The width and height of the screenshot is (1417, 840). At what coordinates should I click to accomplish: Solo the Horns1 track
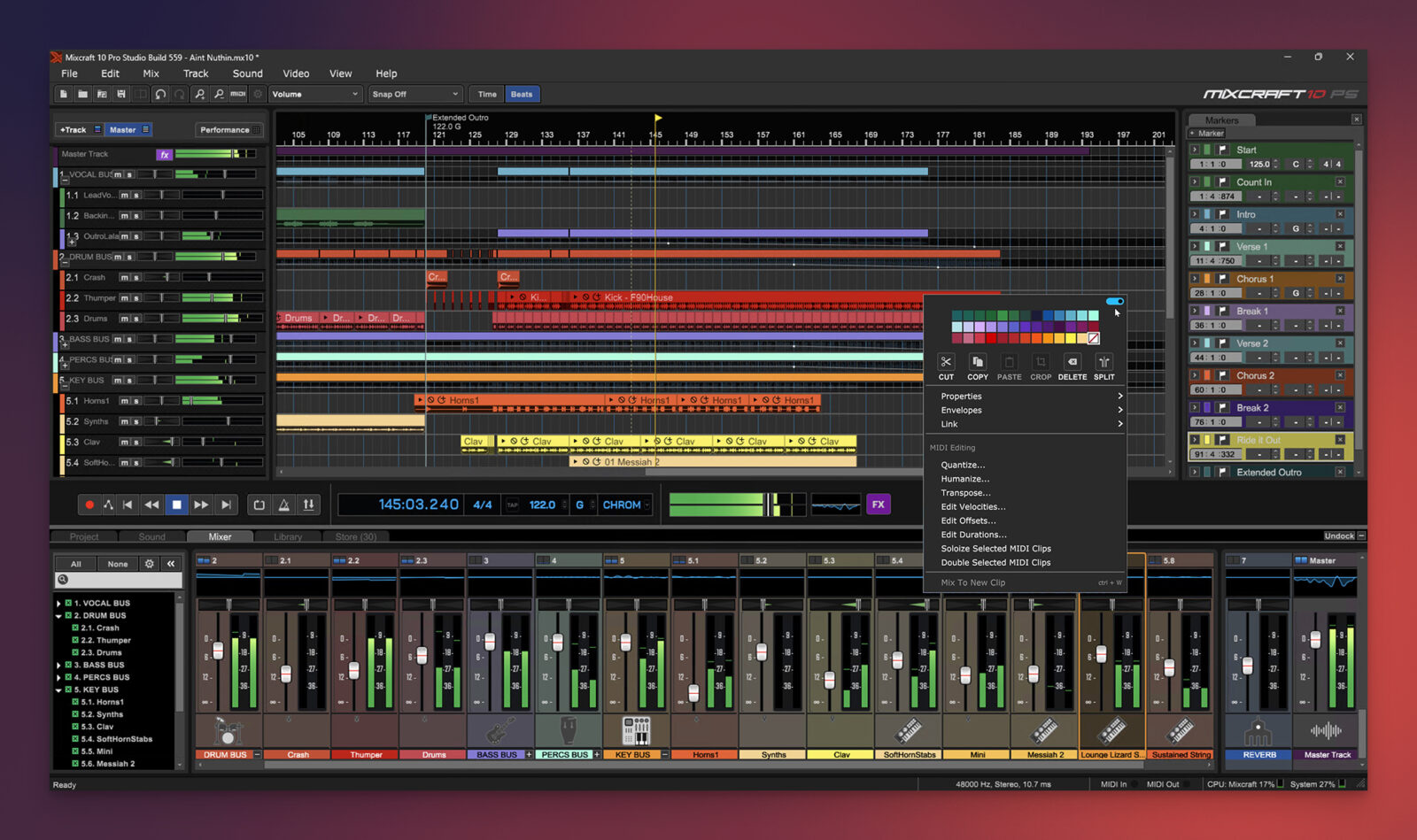click(x=136, y=401)
